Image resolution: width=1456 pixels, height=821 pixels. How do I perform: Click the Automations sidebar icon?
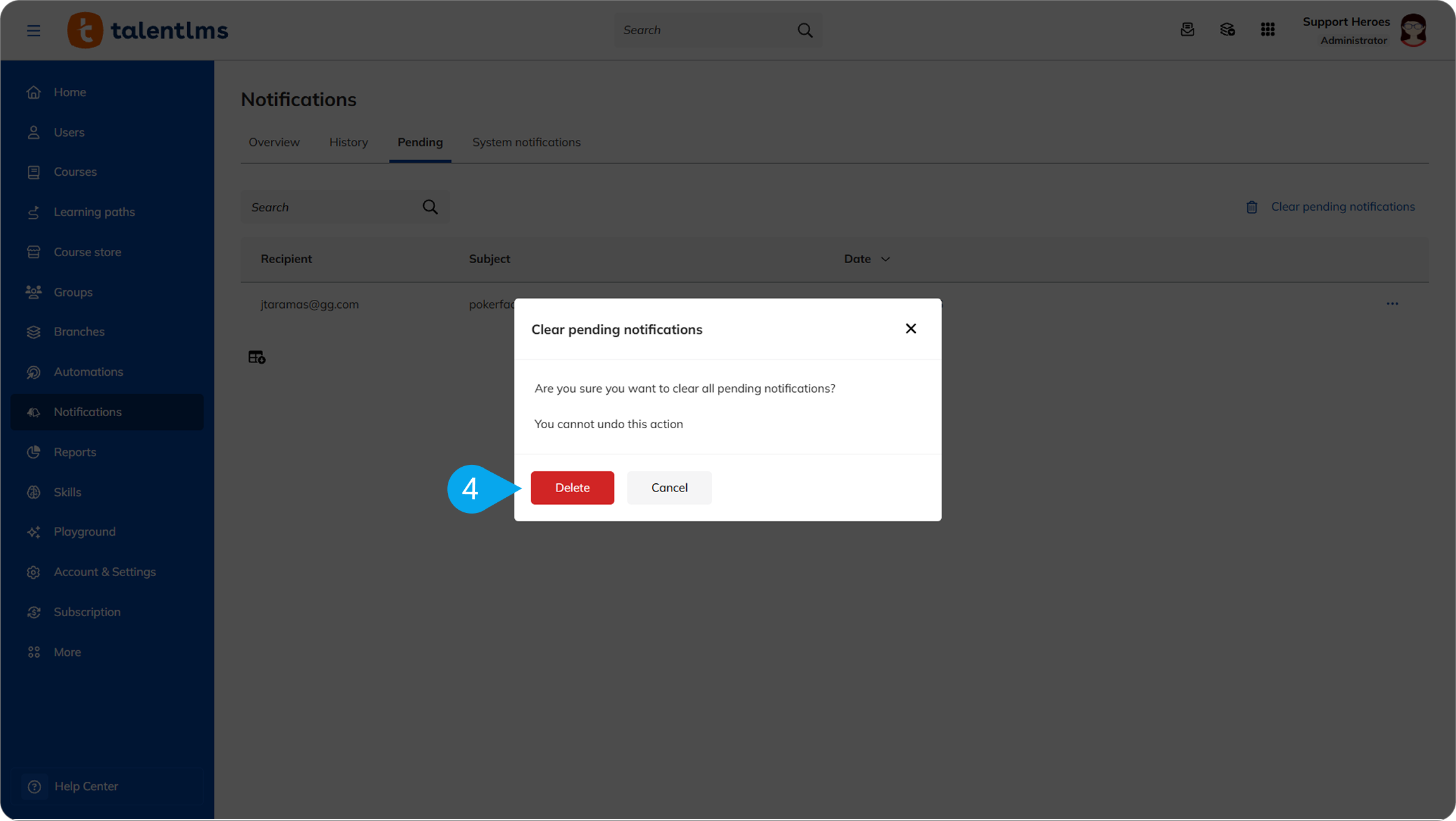34,372
